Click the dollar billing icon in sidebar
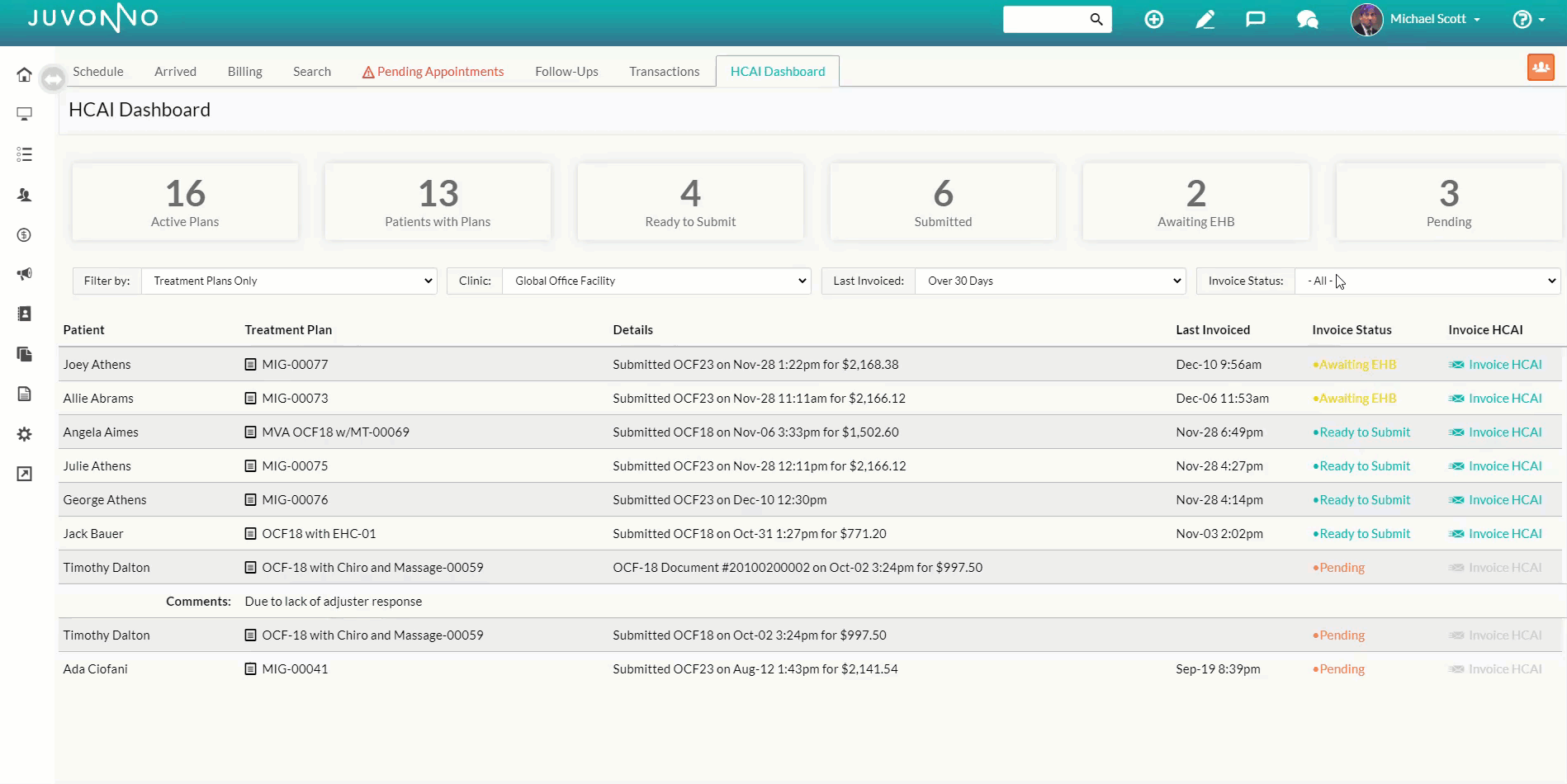 [24, 235]
